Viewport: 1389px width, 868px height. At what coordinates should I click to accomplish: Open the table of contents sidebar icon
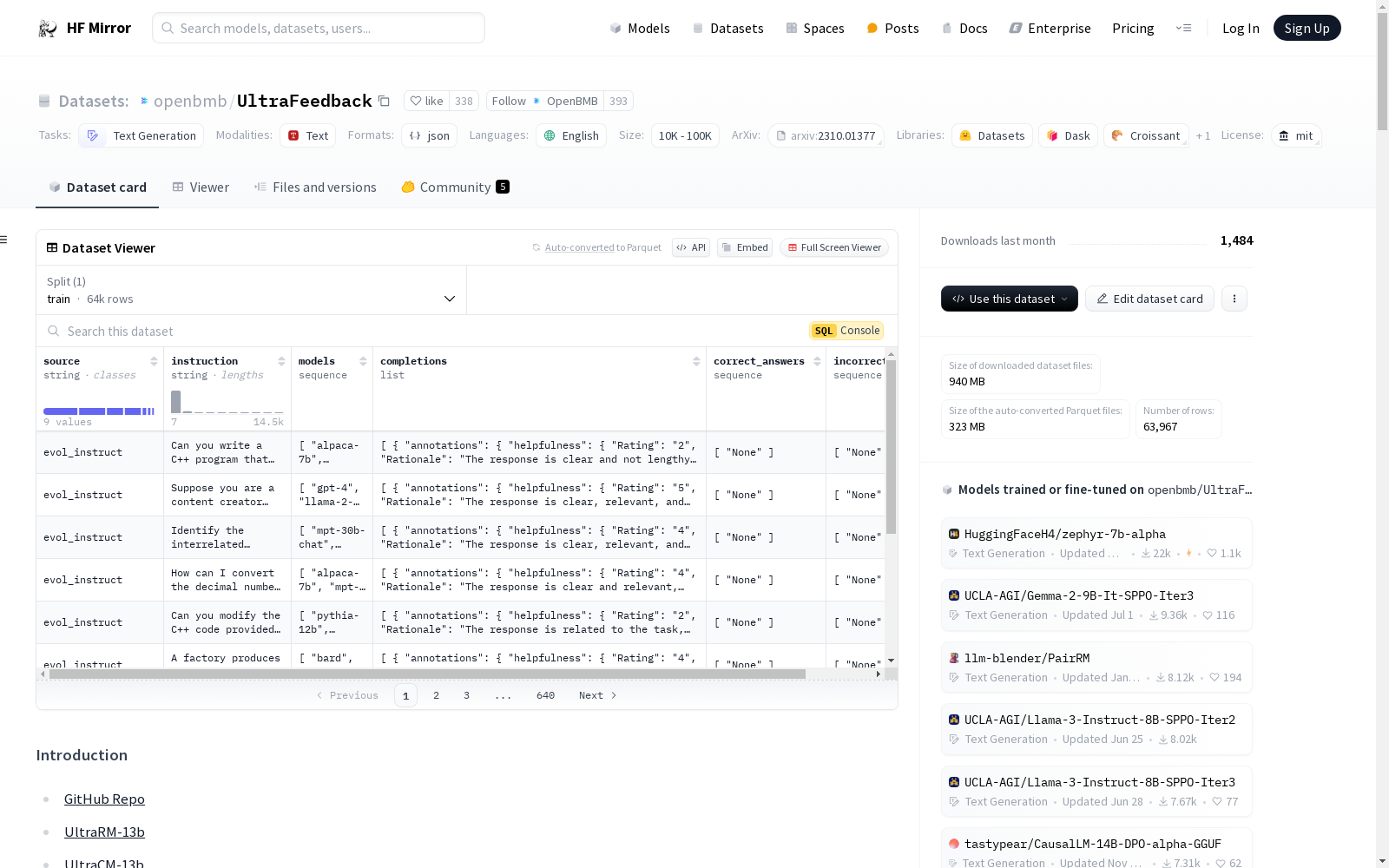click(4, 240)
